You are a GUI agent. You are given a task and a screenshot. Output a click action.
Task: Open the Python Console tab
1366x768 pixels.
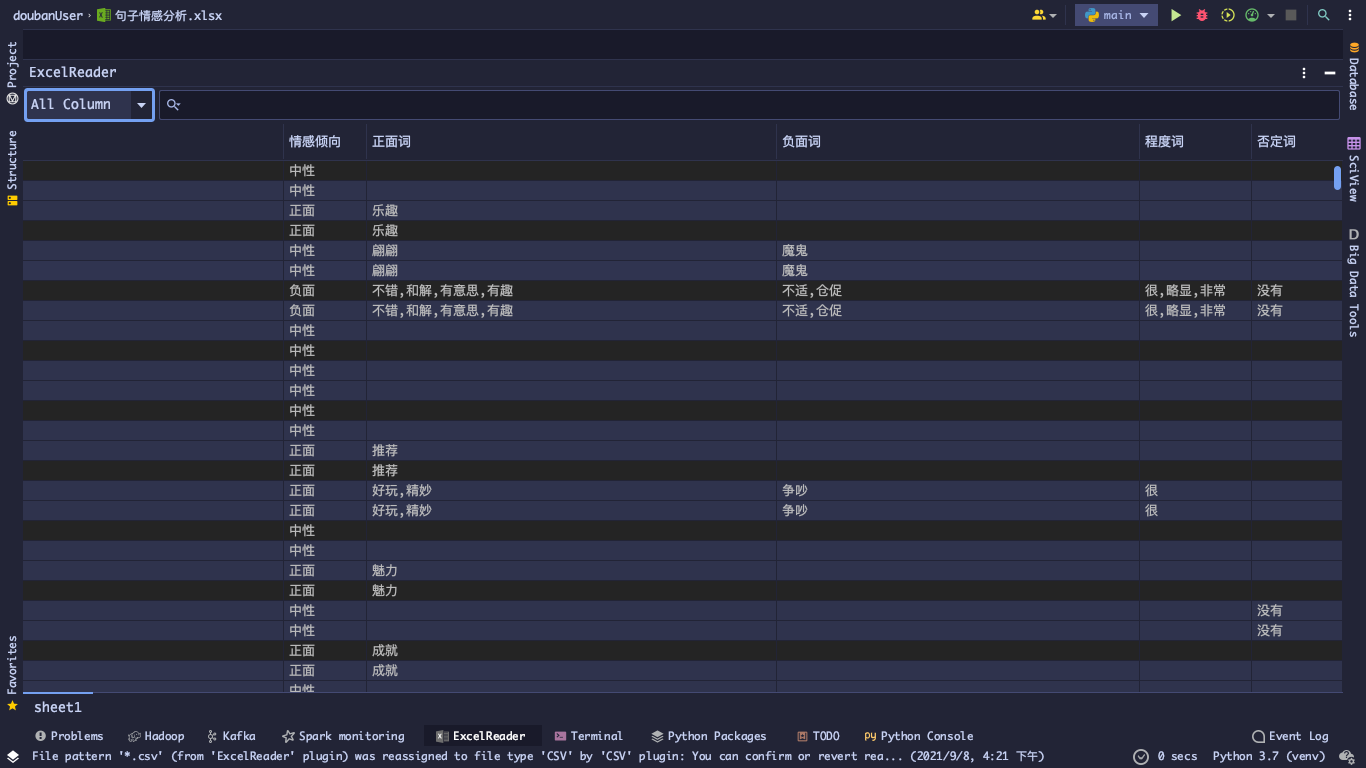coord(918,736)
